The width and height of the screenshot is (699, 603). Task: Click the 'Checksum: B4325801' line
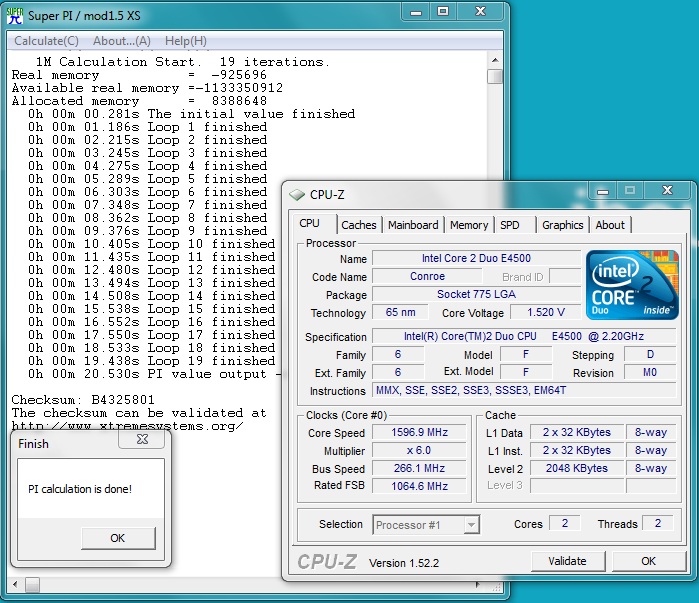coord(83,400)
